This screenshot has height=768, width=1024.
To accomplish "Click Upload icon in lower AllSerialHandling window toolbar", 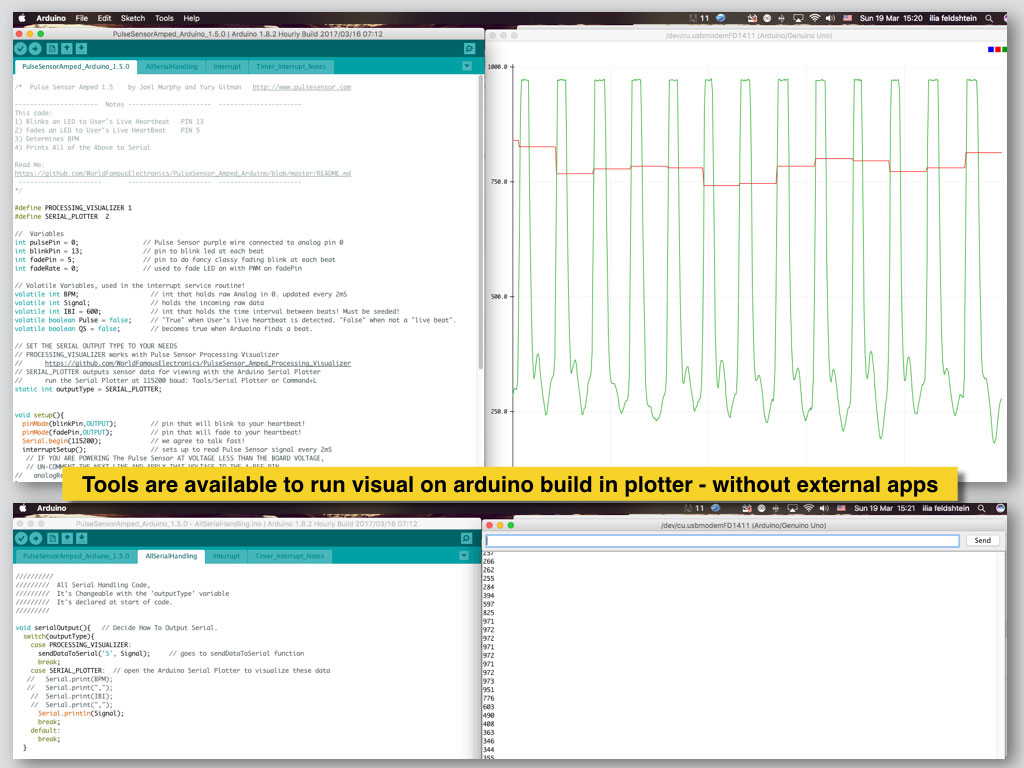I will (x=36, y=538).
